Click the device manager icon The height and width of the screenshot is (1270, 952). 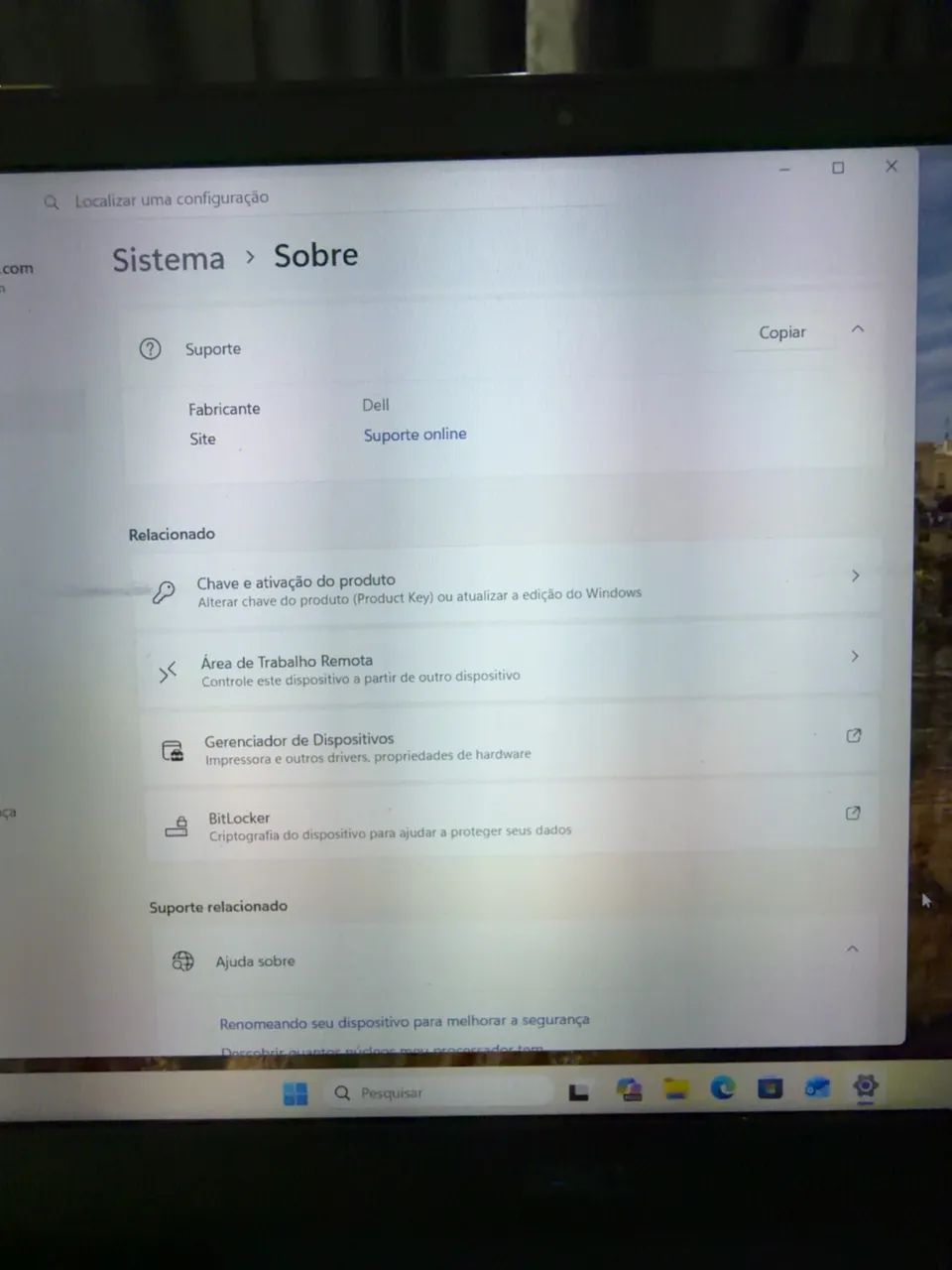174,750
